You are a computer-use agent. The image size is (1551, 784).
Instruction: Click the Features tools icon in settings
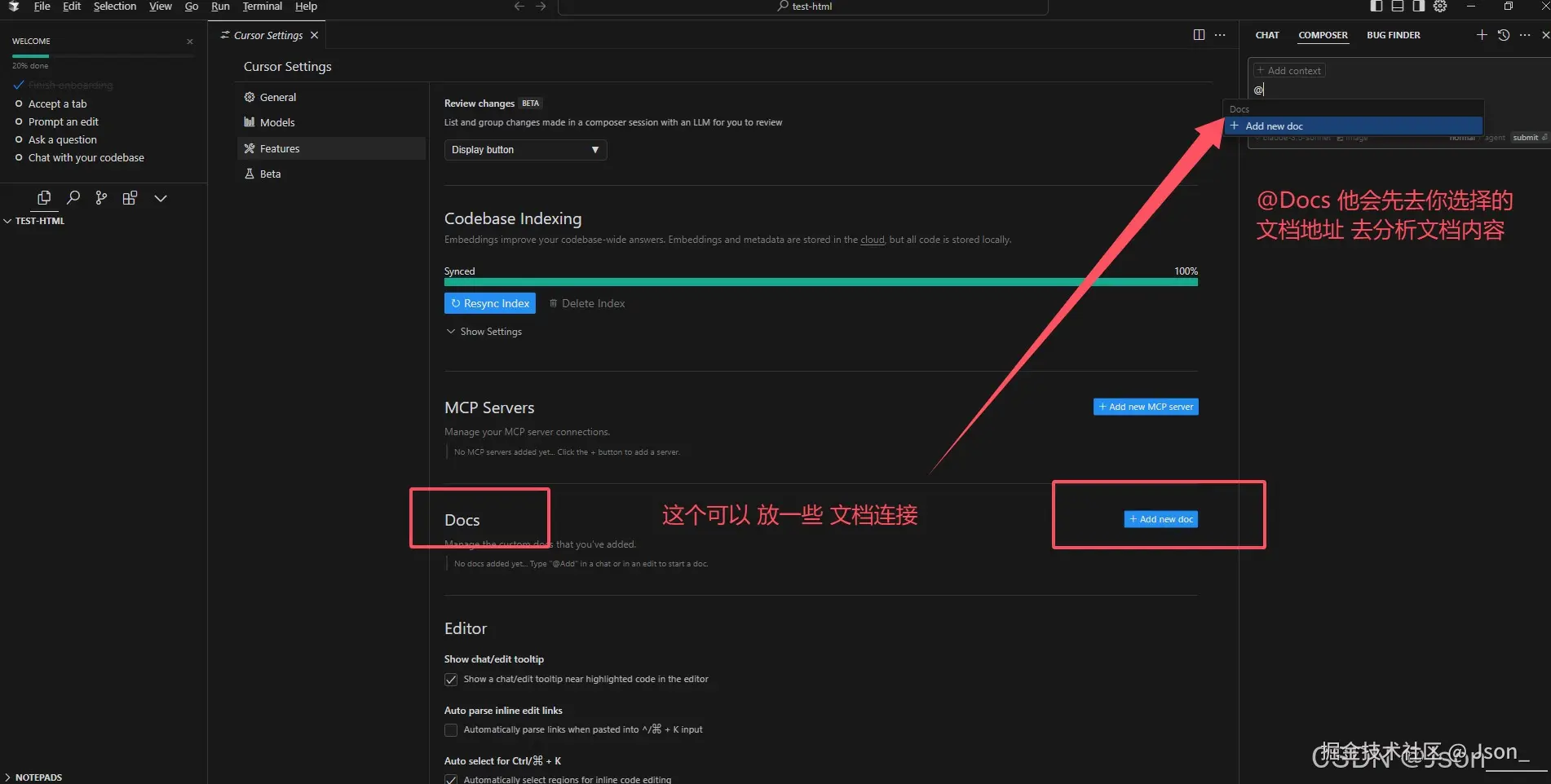(250, 148)
